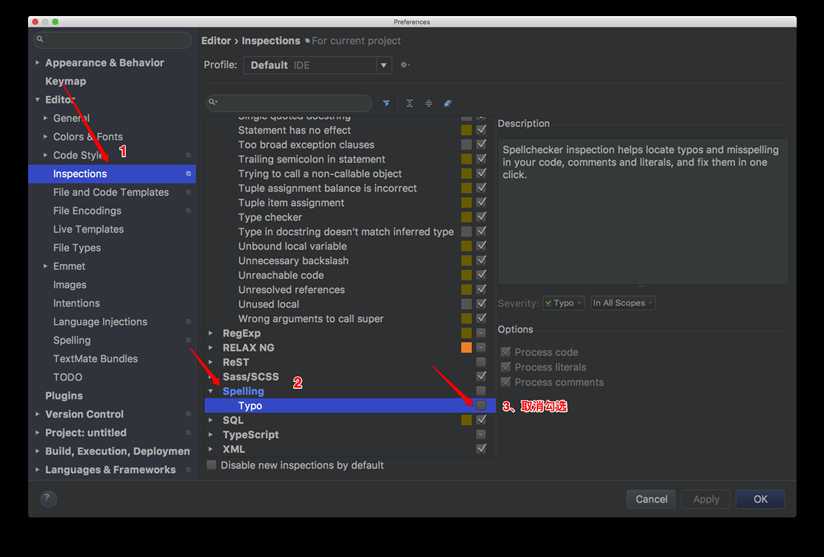Click the OK button
Screen dimensions: 824x557
760,499
